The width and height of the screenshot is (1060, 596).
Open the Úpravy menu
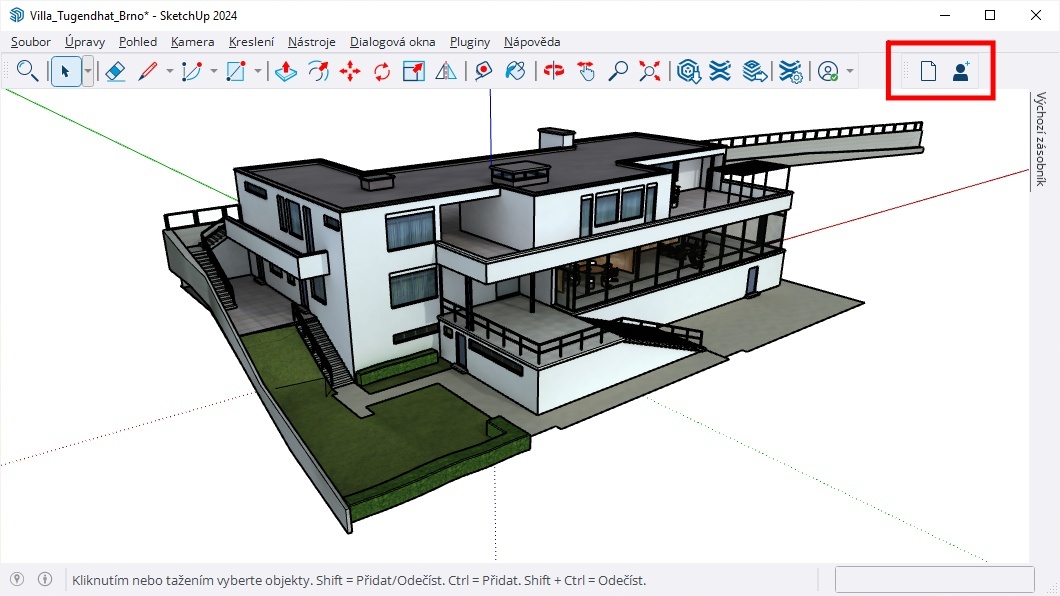pos(85,42)
